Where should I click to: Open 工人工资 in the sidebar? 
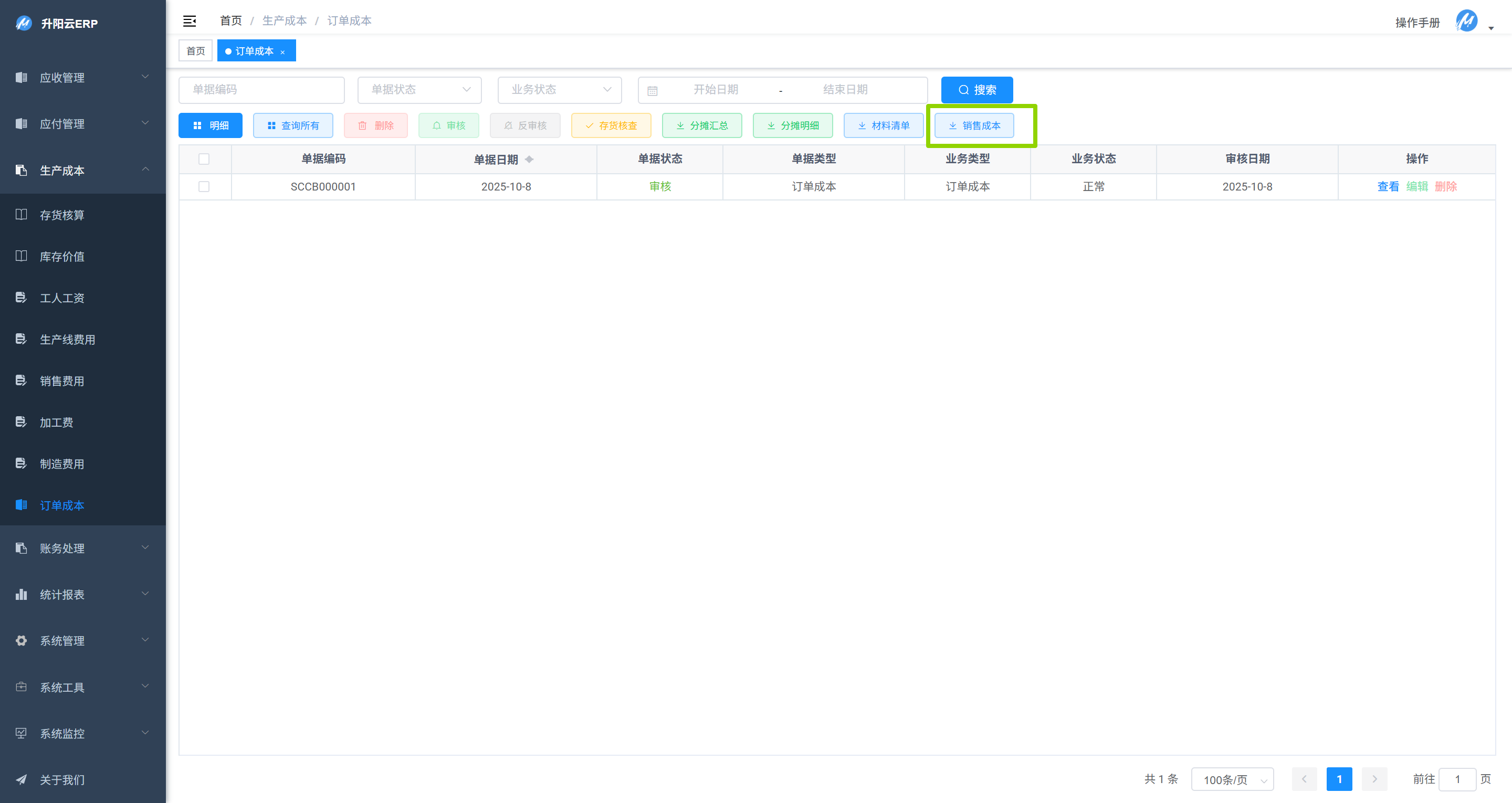point(62,298)
